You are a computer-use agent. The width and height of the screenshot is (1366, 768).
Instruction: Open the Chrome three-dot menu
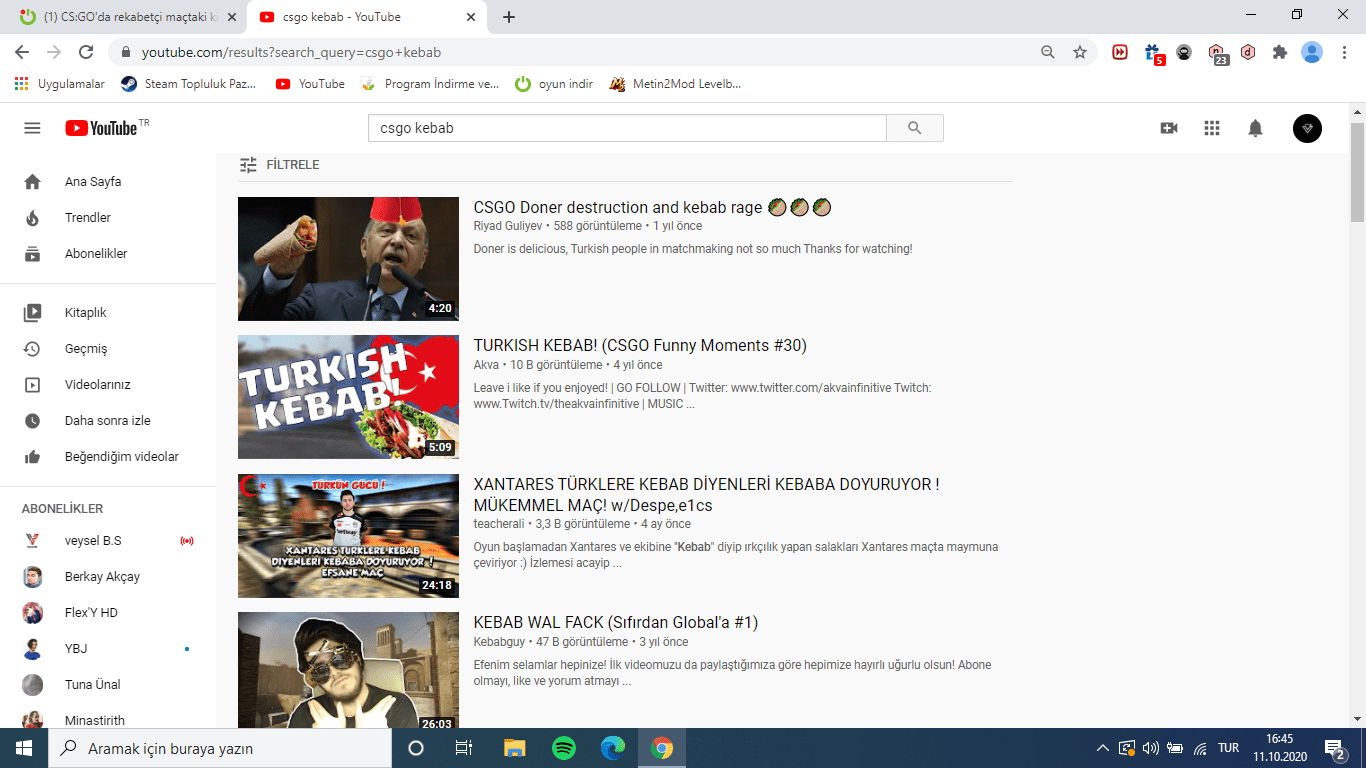pos(1344,52)
